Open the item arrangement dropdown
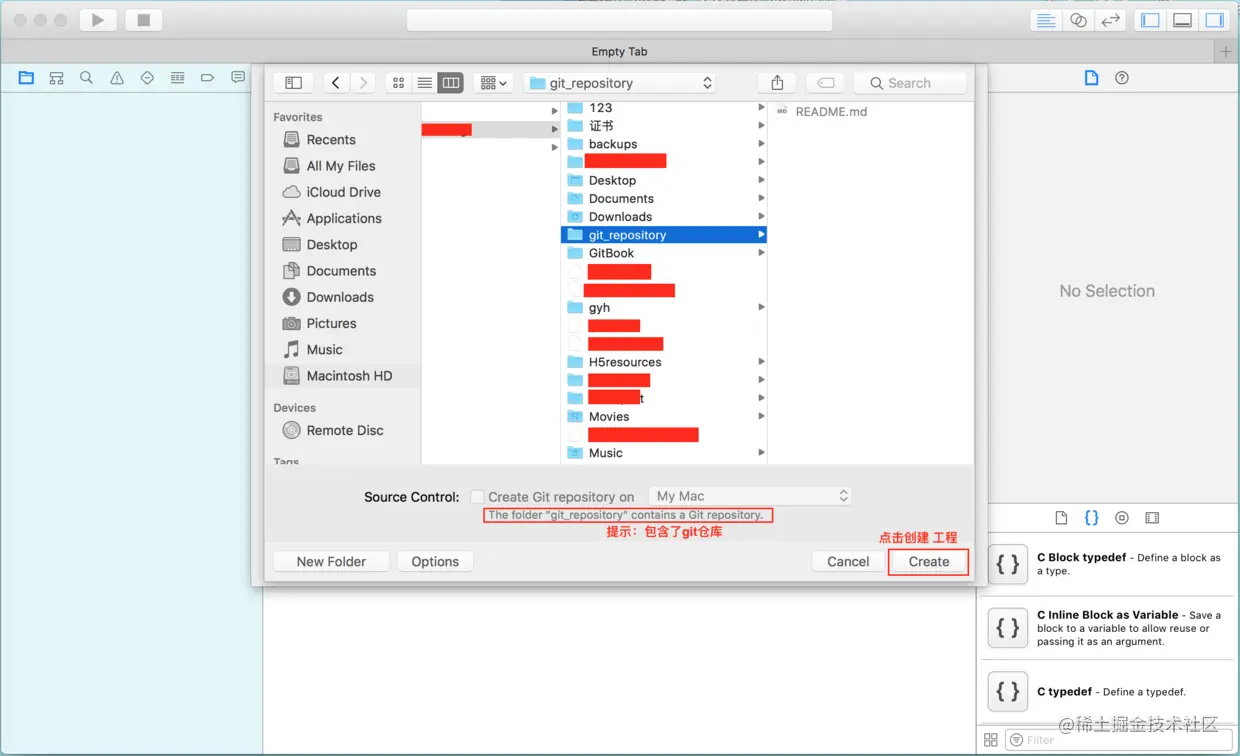Image resolution: width=1240 pixels, height=756 pixels. coord(493,83)
